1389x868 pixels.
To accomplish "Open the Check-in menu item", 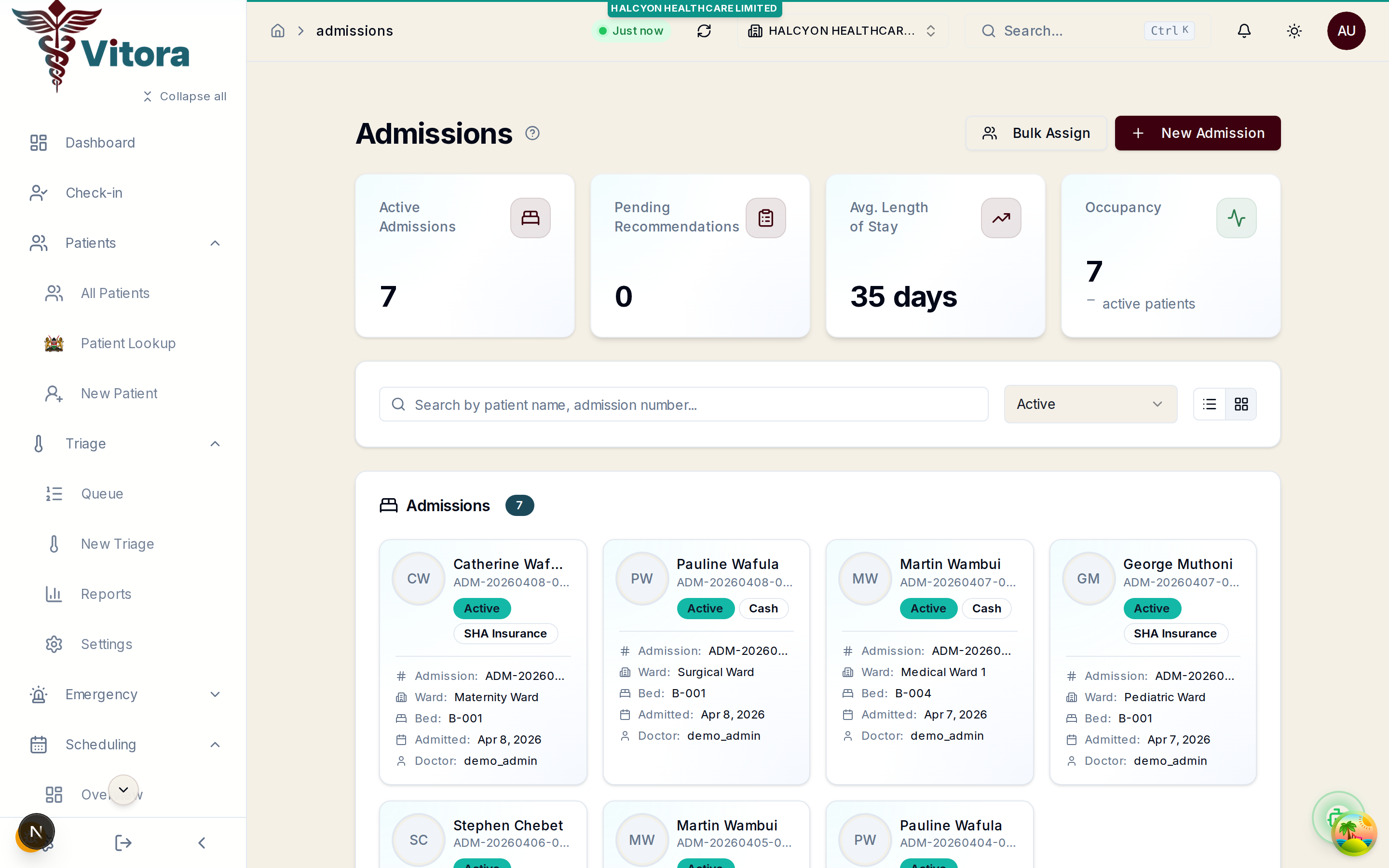I will [123, 193].
